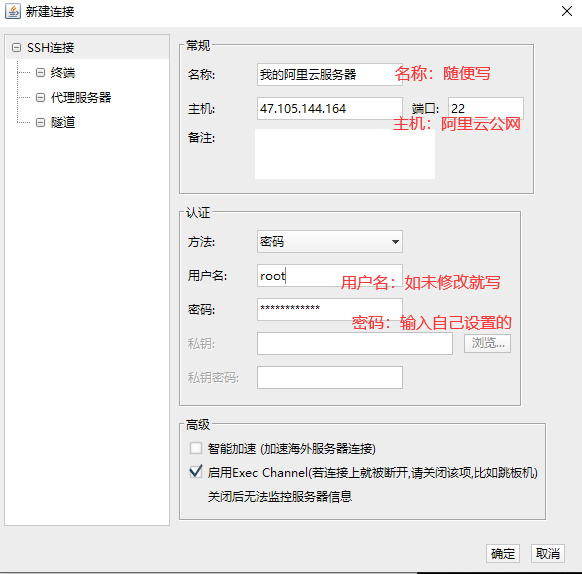This screenshot has width=582, height=574.
Task: Click the 备注 remarks text area
Action: tap(345, 154)
